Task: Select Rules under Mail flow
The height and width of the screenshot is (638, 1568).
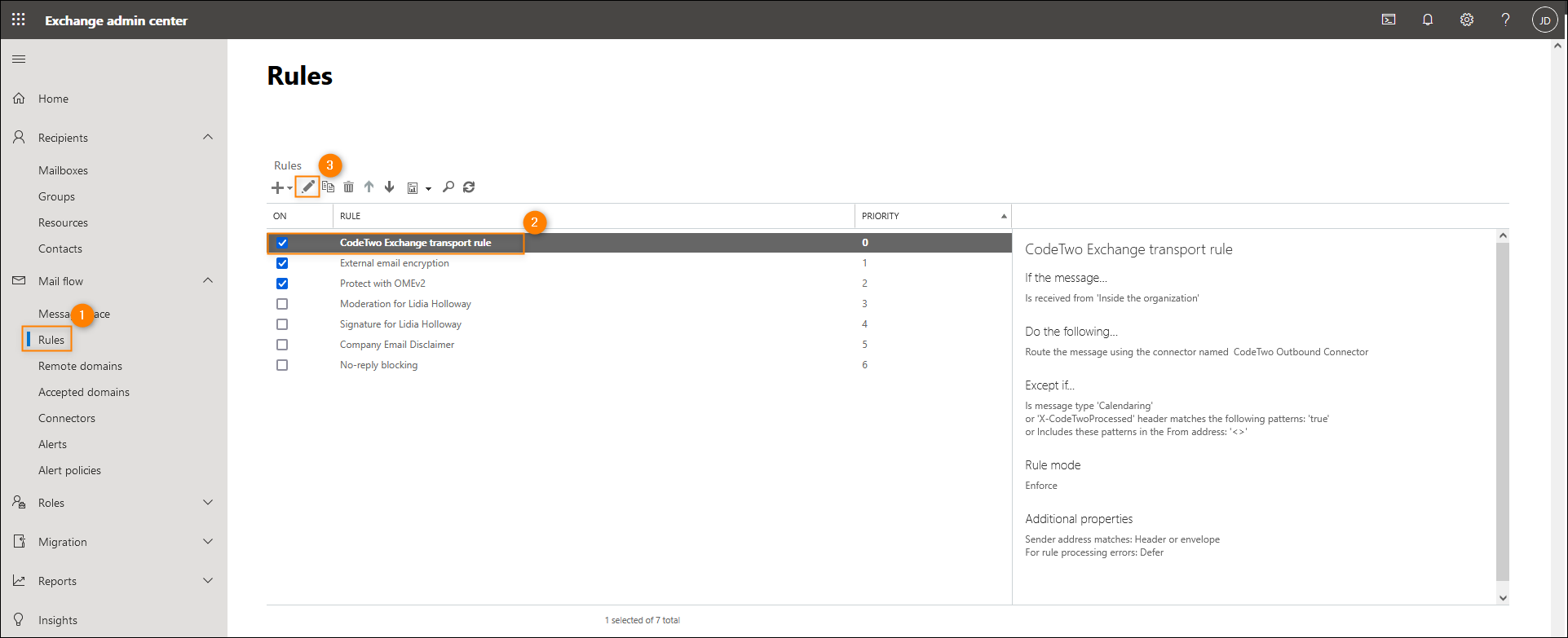Action: [51, 340]
